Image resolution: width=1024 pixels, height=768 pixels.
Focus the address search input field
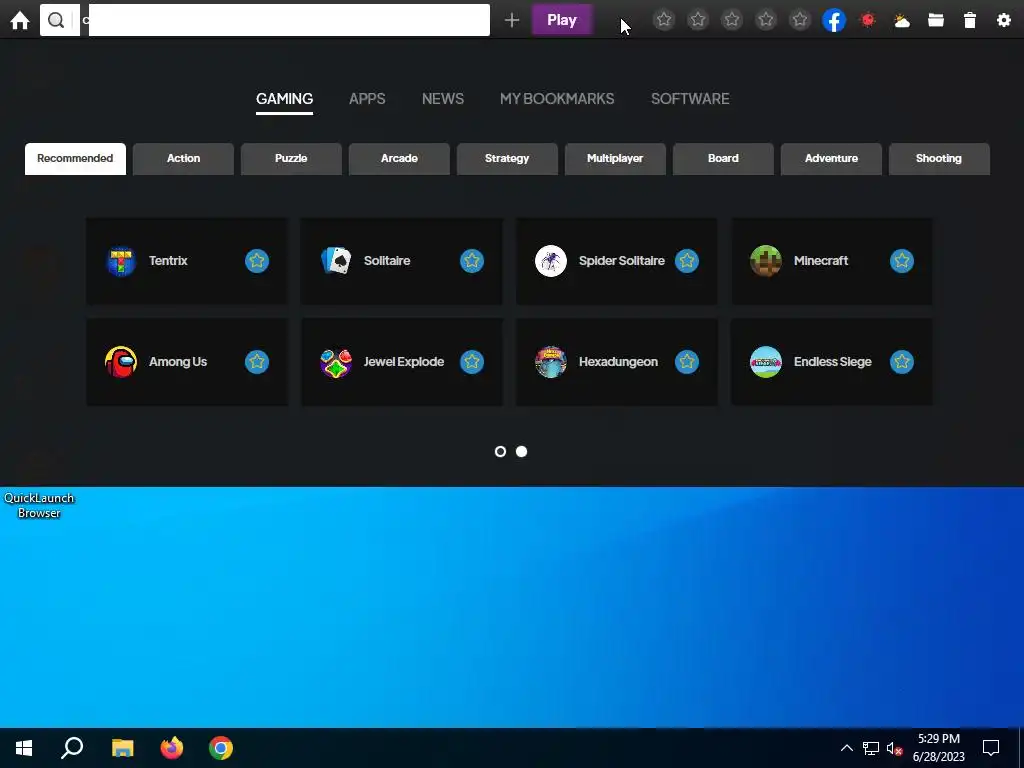pos(289,20)
